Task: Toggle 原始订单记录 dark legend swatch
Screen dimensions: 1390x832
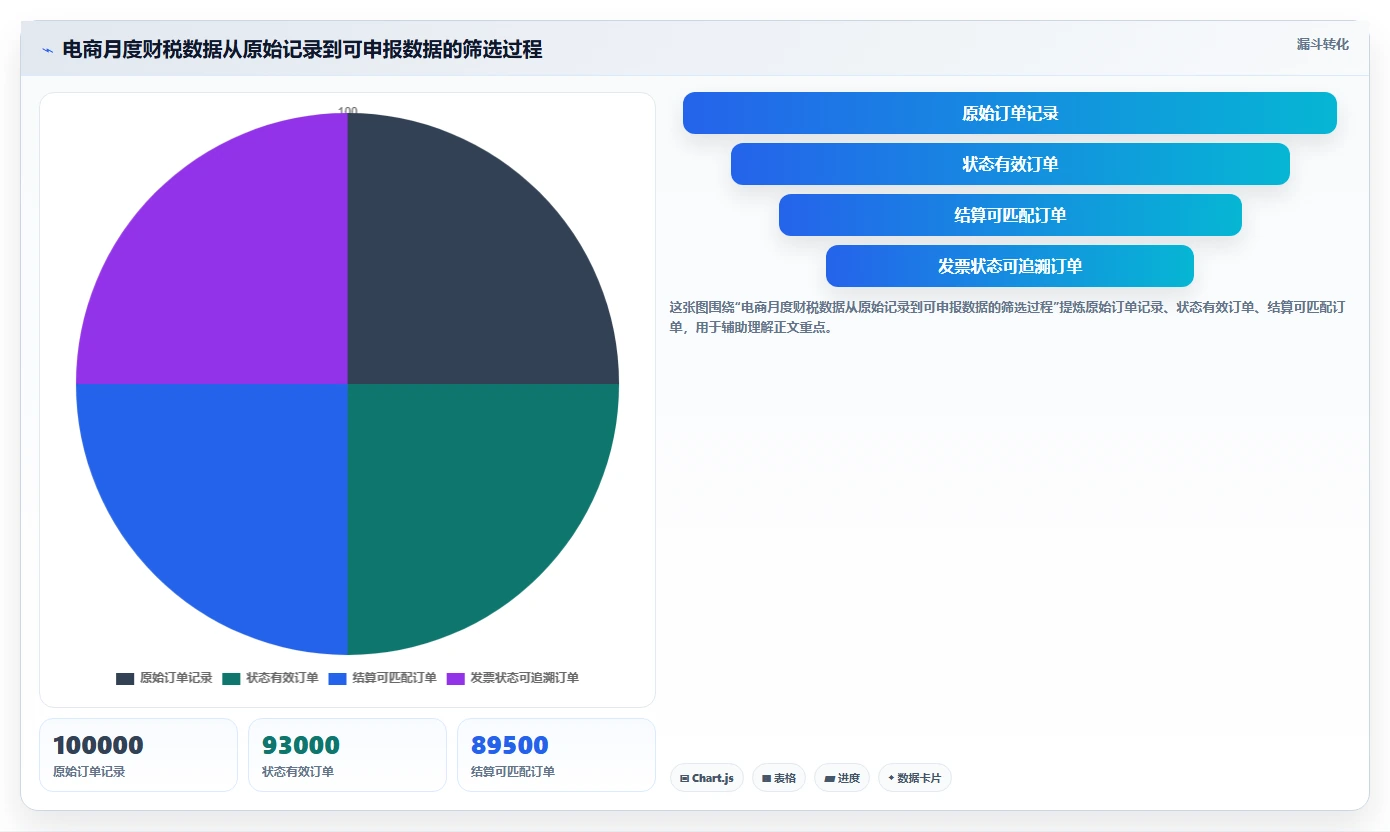Action: point(125,678)
